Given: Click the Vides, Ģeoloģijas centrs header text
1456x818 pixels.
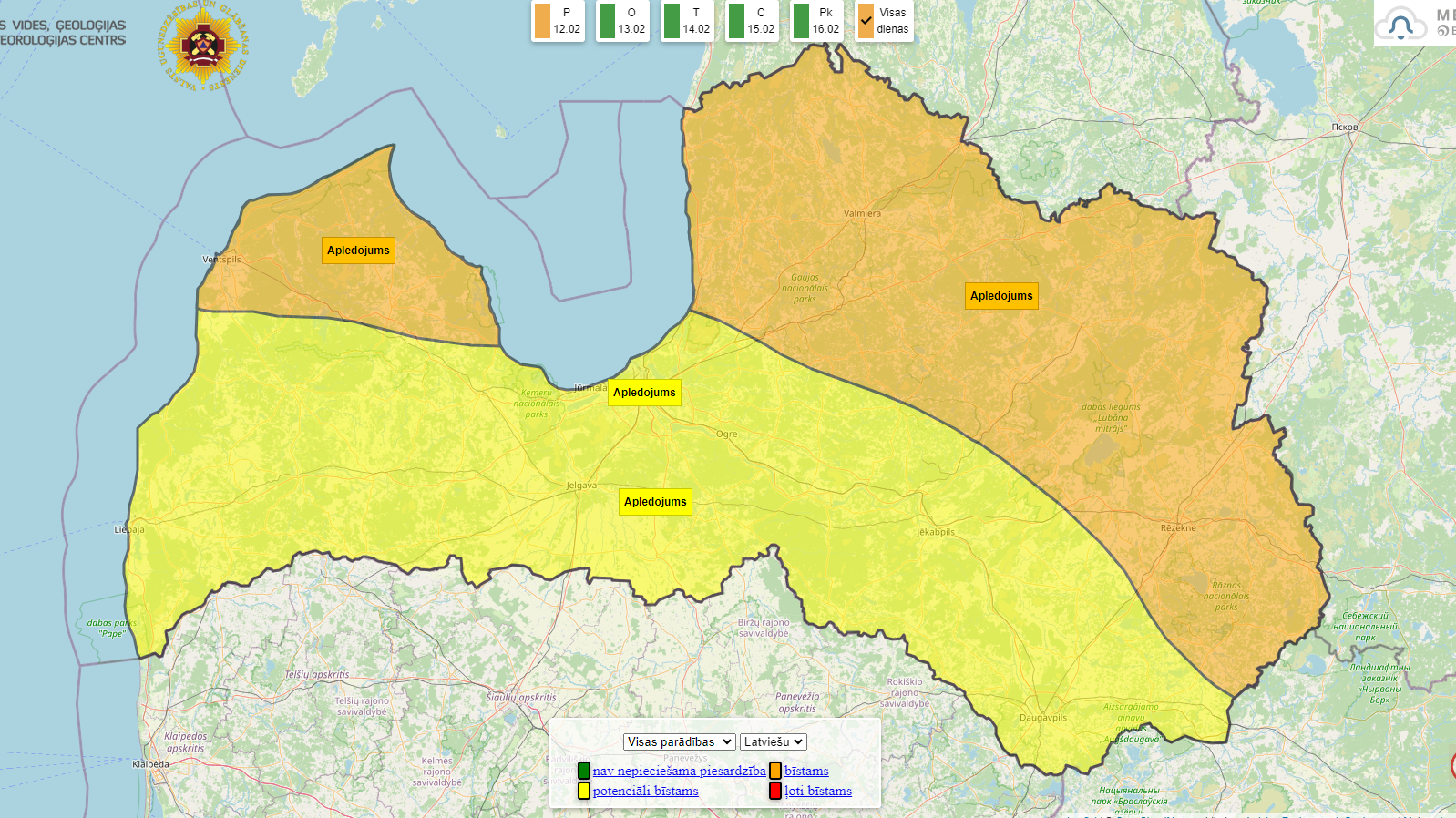Looking at the screenshot, I should 63,33.
